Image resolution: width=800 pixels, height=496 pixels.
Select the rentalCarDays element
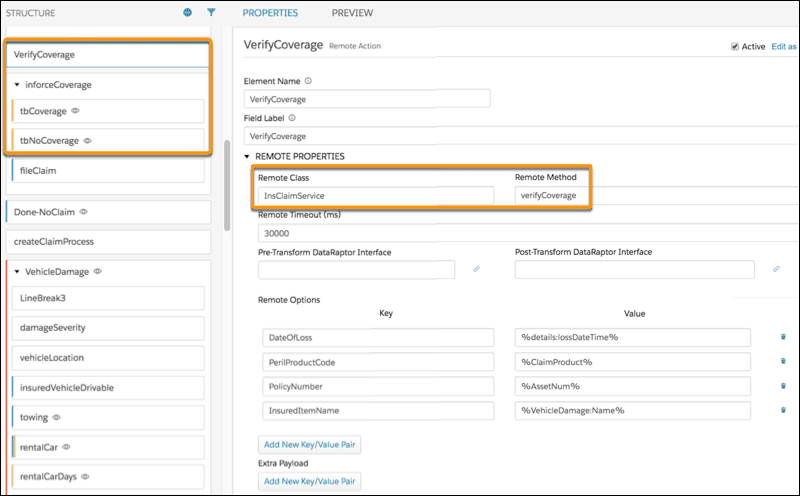[x=108, y=477]
